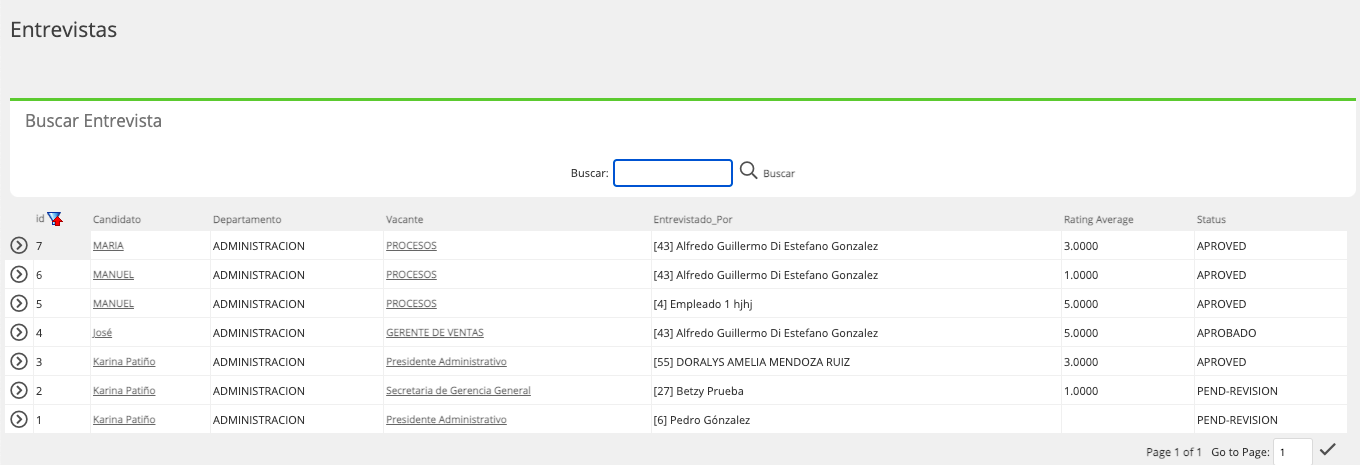1360x465 pixels.
Task: Expand row 6 details arrow
Action: click(x=18, y=274)
